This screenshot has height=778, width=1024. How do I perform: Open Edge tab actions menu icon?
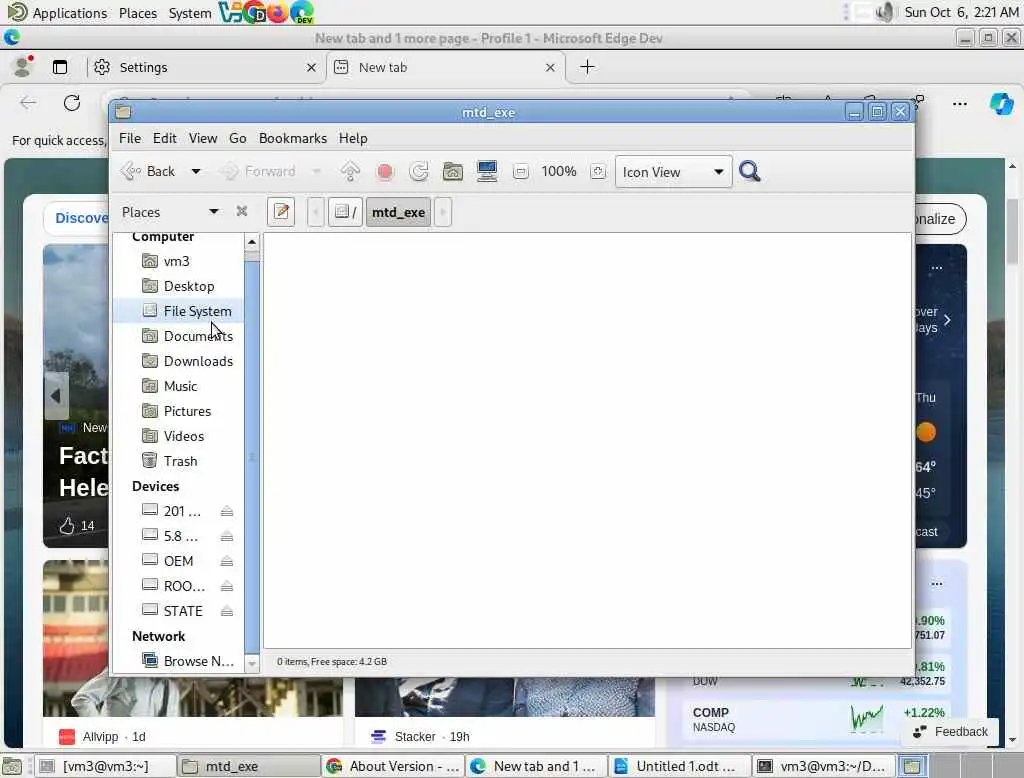[60, 67]
